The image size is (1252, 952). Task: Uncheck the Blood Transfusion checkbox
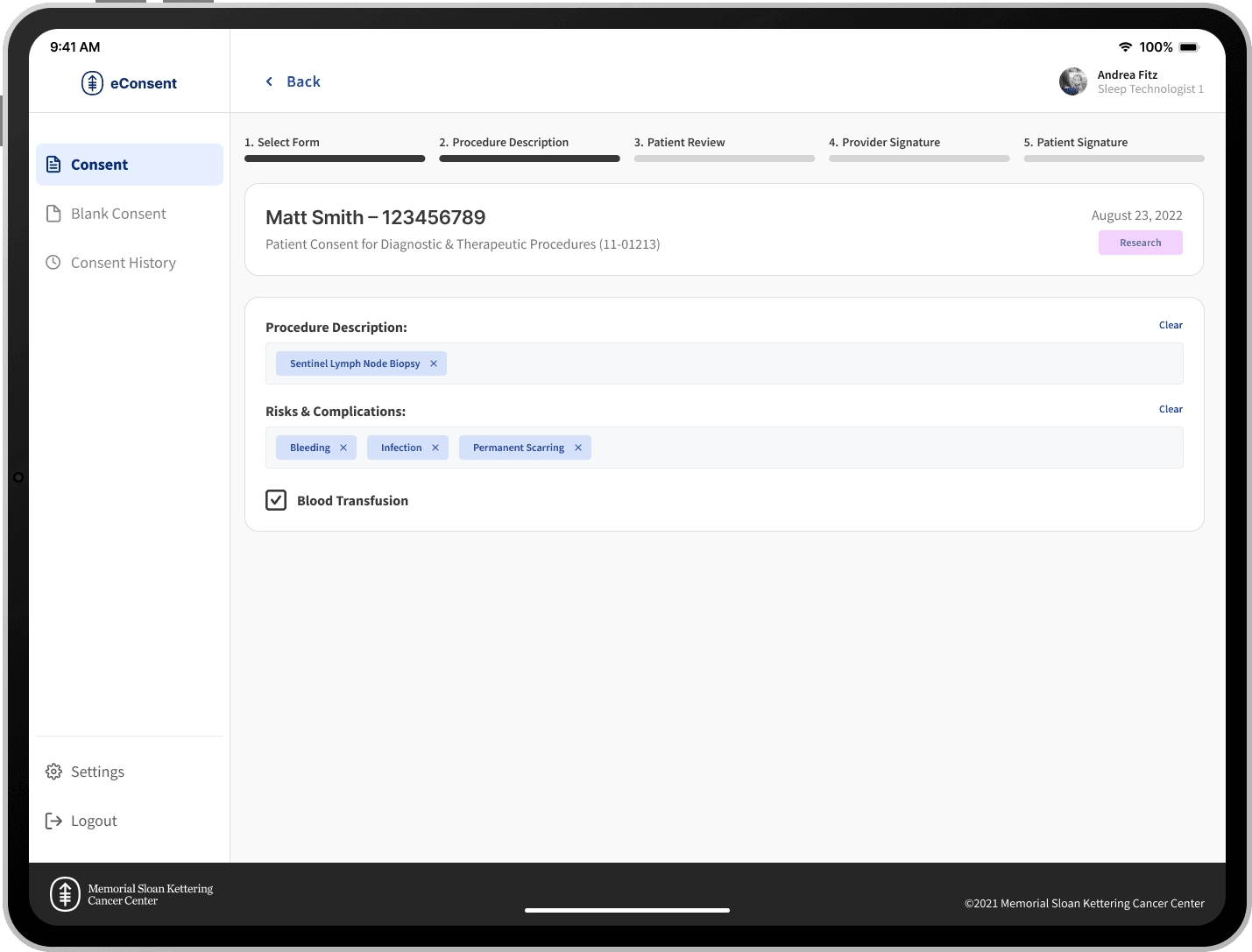pos(276,500)
